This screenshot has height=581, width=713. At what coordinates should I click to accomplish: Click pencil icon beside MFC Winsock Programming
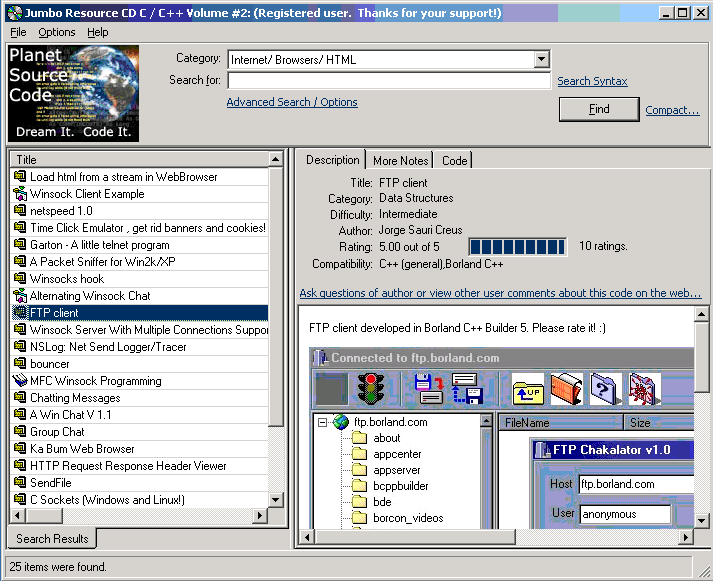click(x=20, y=380)
